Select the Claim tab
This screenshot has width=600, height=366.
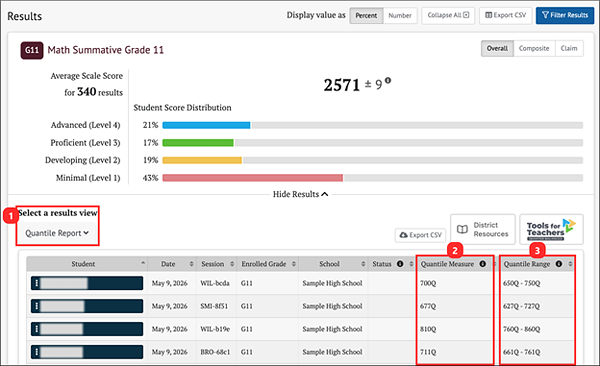pos(569,48)
